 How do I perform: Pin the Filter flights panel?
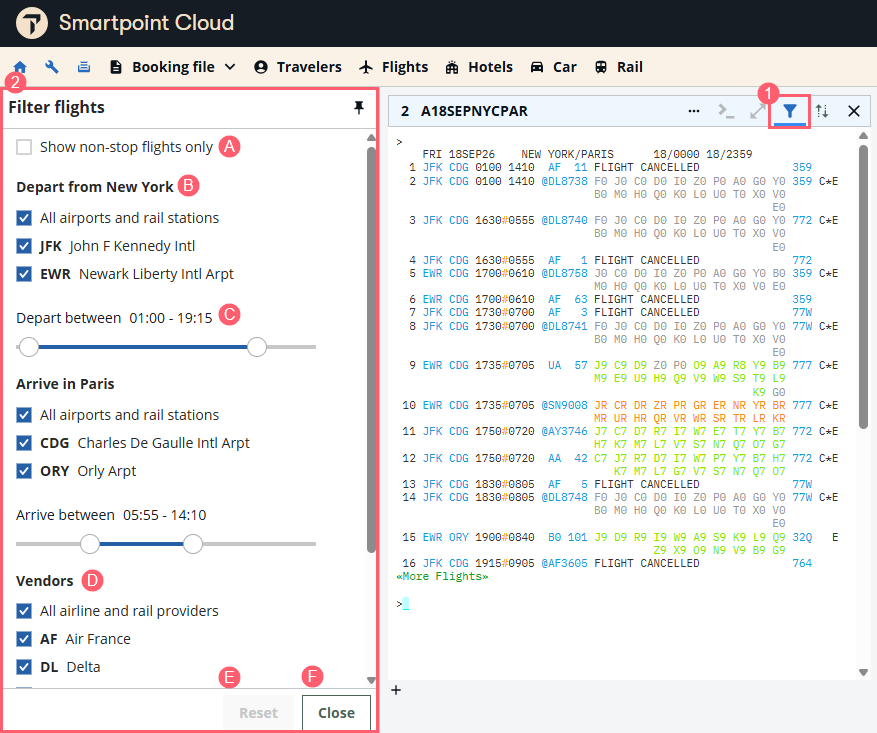click(x=359, y=107)
